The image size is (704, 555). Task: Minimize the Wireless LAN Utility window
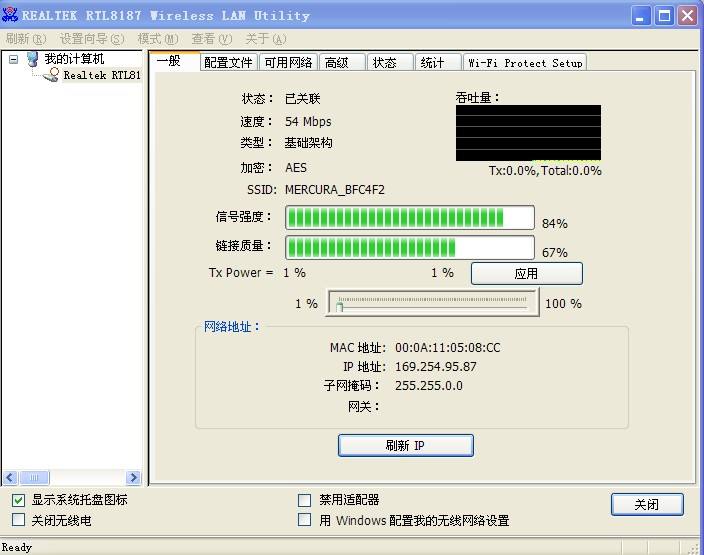[641, 16]
